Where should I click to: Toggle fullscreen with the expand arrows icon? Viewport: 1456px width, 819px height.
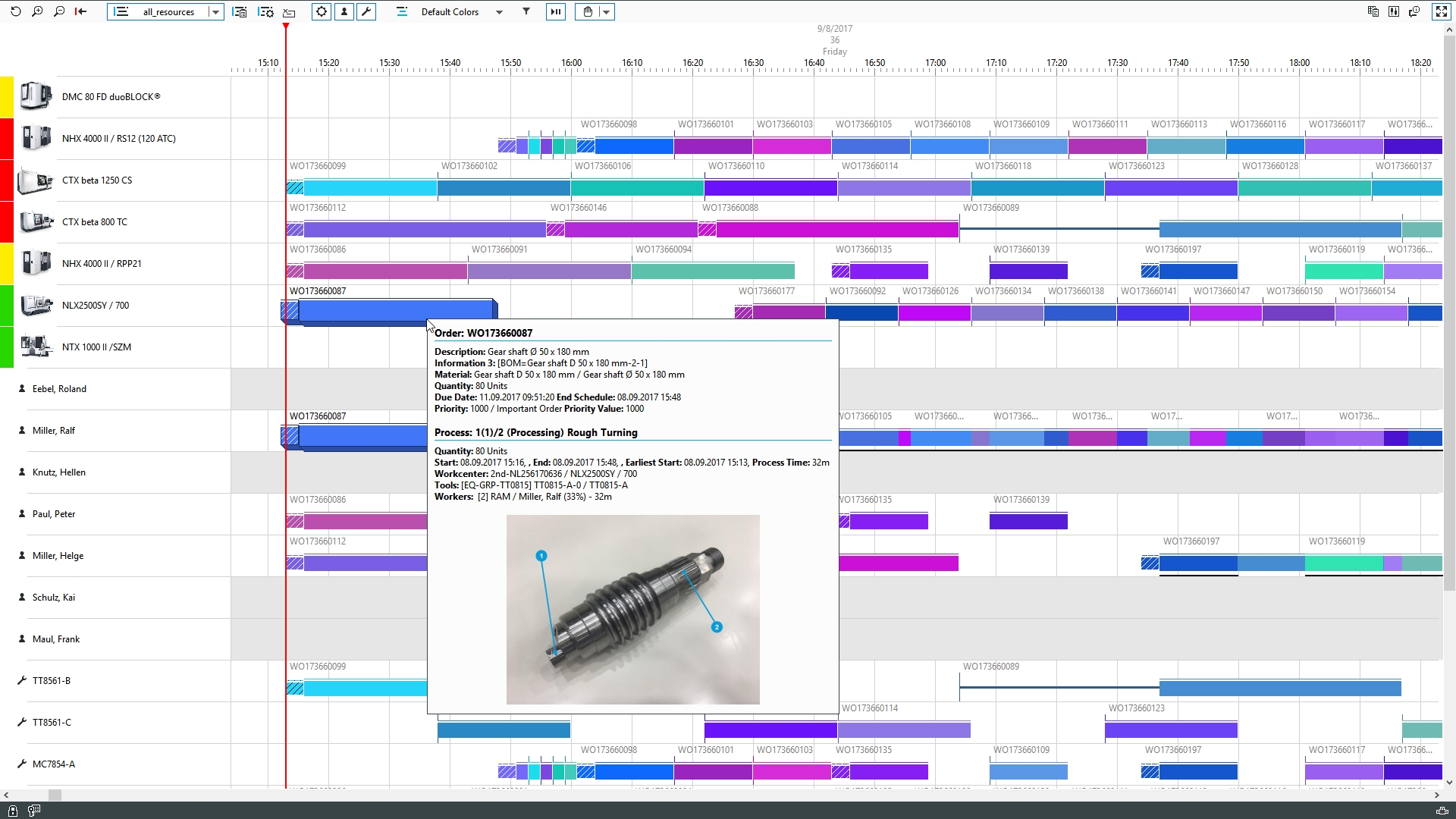coord(1442,11)
